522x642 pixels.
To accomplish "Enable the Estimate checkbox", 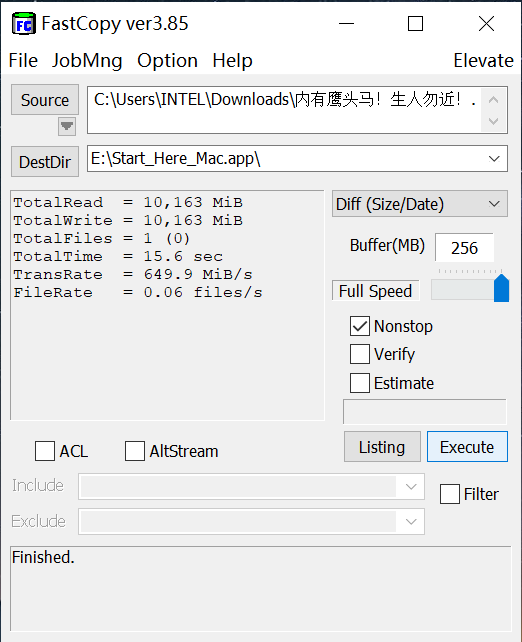I will pos(360,383).
